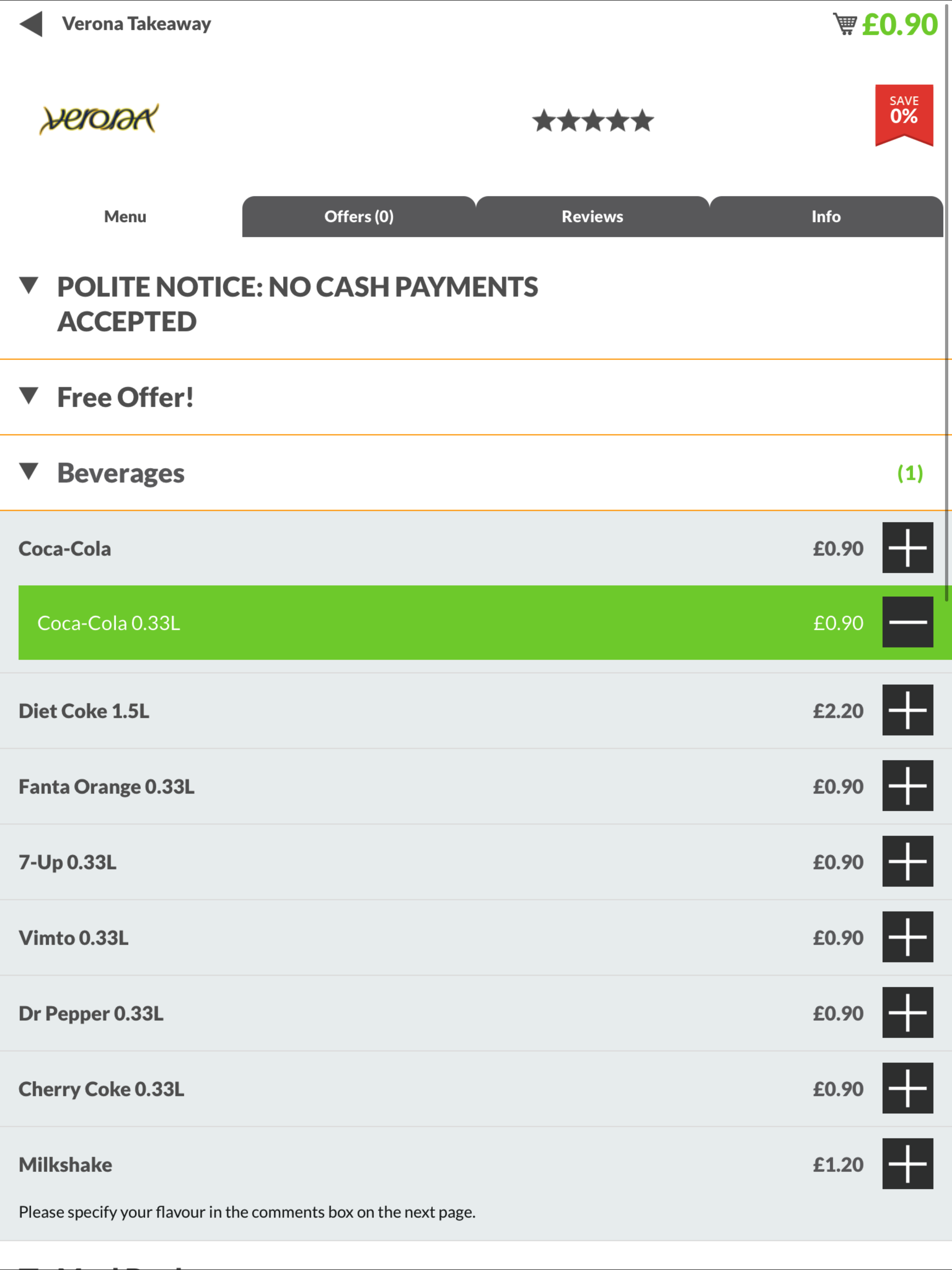Tap the five-star rating
The image size is (952, 1270).
[x=592, y=121]
